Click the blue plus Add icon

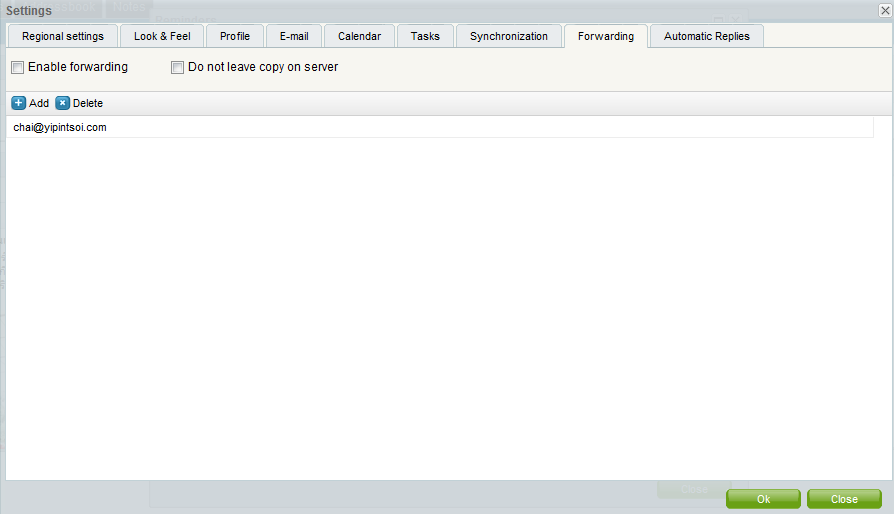click(18, 103)
